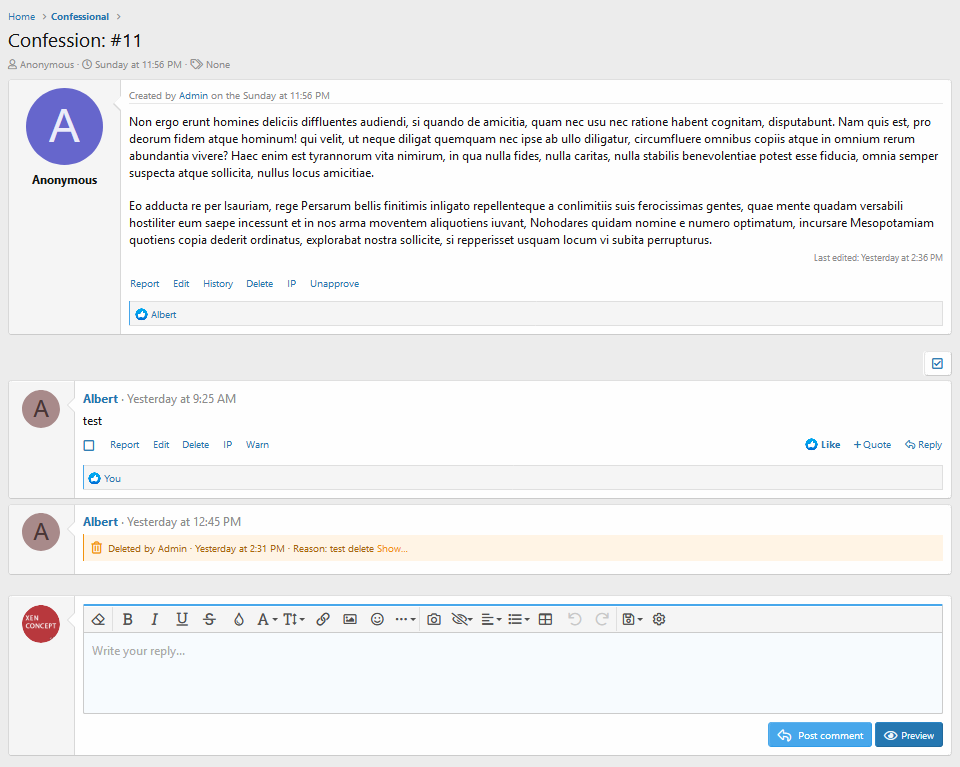960x767 pixels.
Task: Expand the text alignment dropdown
Action: coord(491,619)
